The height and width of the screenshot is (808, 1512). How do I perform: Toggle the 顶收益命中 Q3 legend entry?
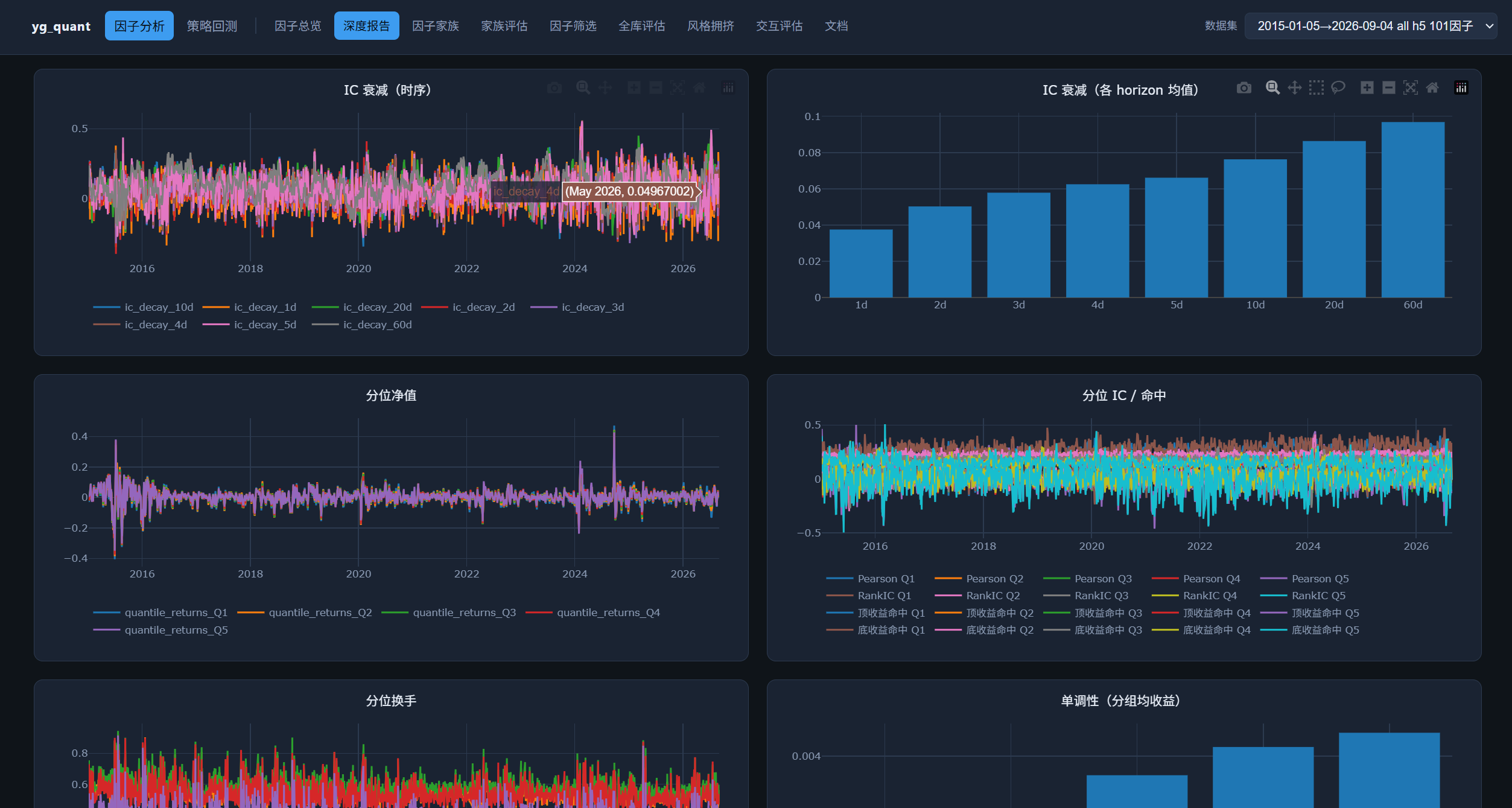(x=1093, y=613)
